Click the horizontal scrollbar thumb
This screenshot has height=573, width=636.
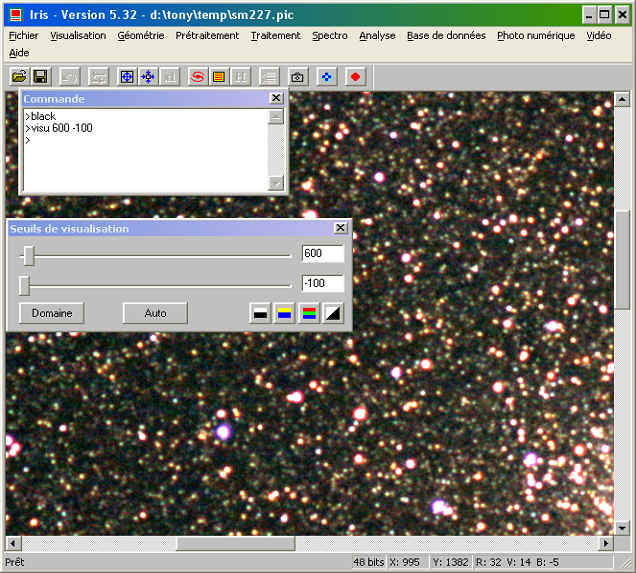pos(236,543)
